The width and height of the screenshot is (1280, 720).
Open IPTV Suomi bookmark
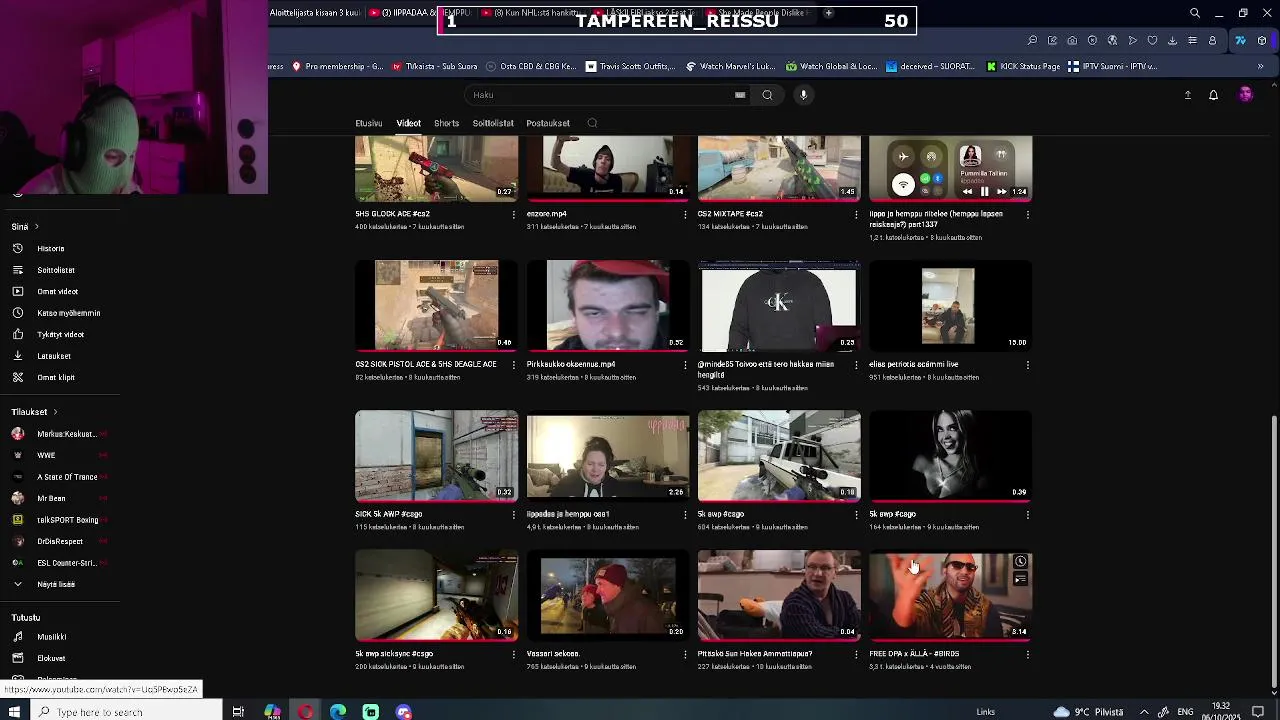click(x=1112, y=66)
